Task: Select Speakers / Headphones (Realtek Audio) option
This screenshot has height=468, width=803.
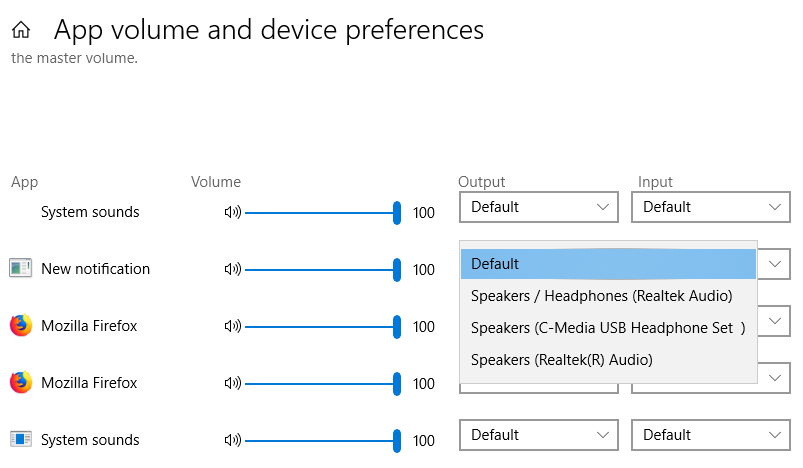Action: tap(602, 296)
